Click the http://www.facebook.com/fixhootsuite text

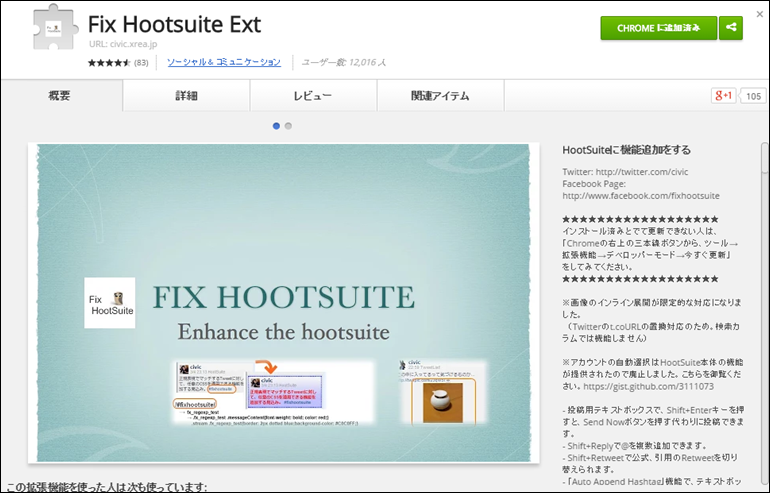coord(641,196)
